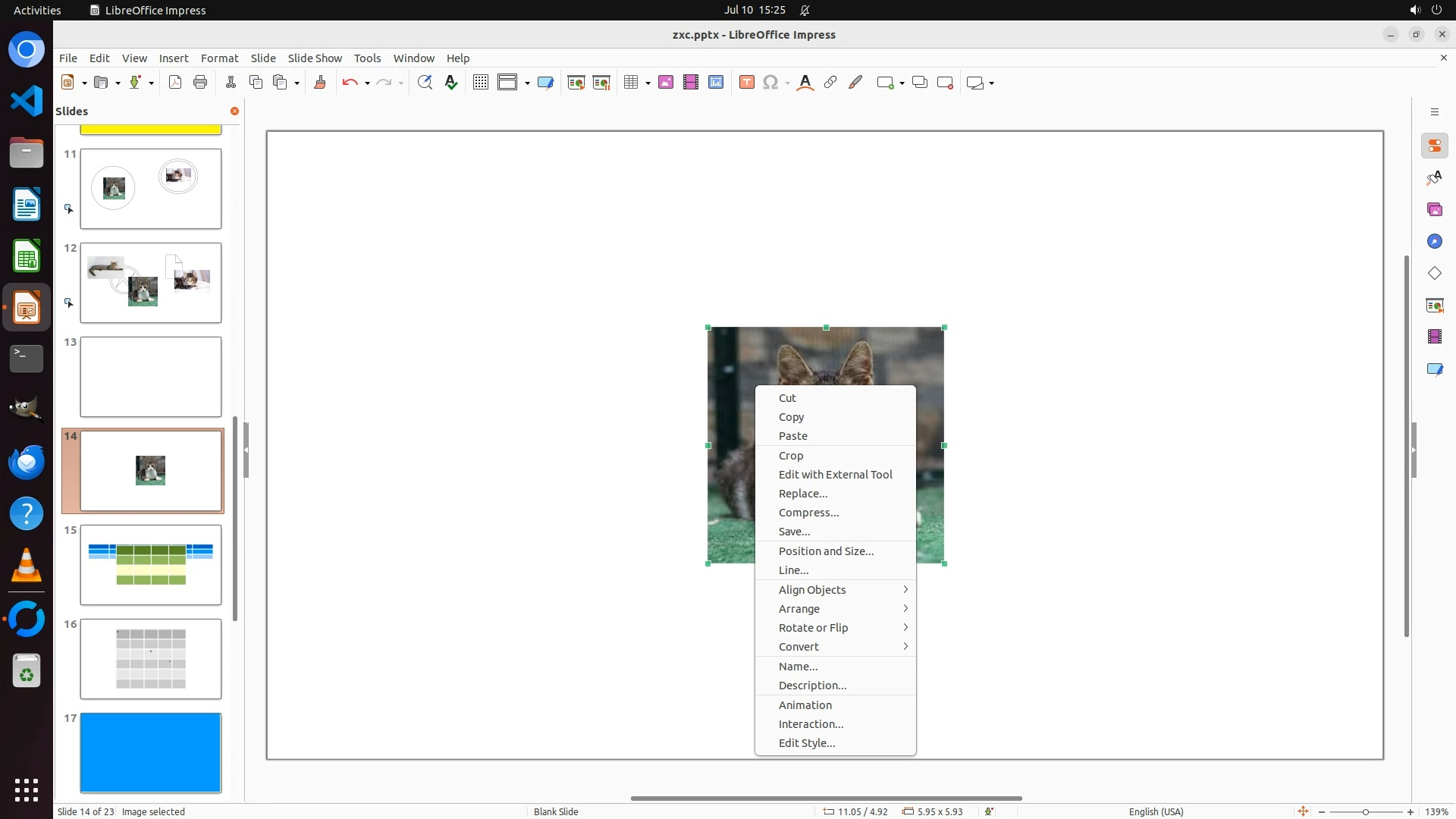Screen dimensions: 1456x819
Task: Click the Insert Hyperlink icon
Action: pos(830,83)
